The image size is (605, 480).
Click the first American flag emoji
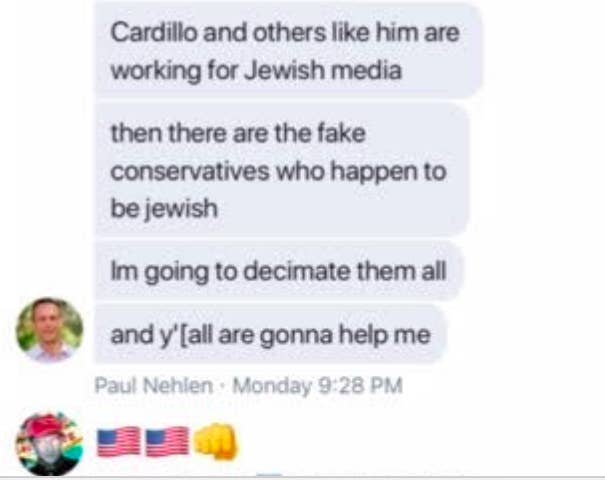point(118,442)
